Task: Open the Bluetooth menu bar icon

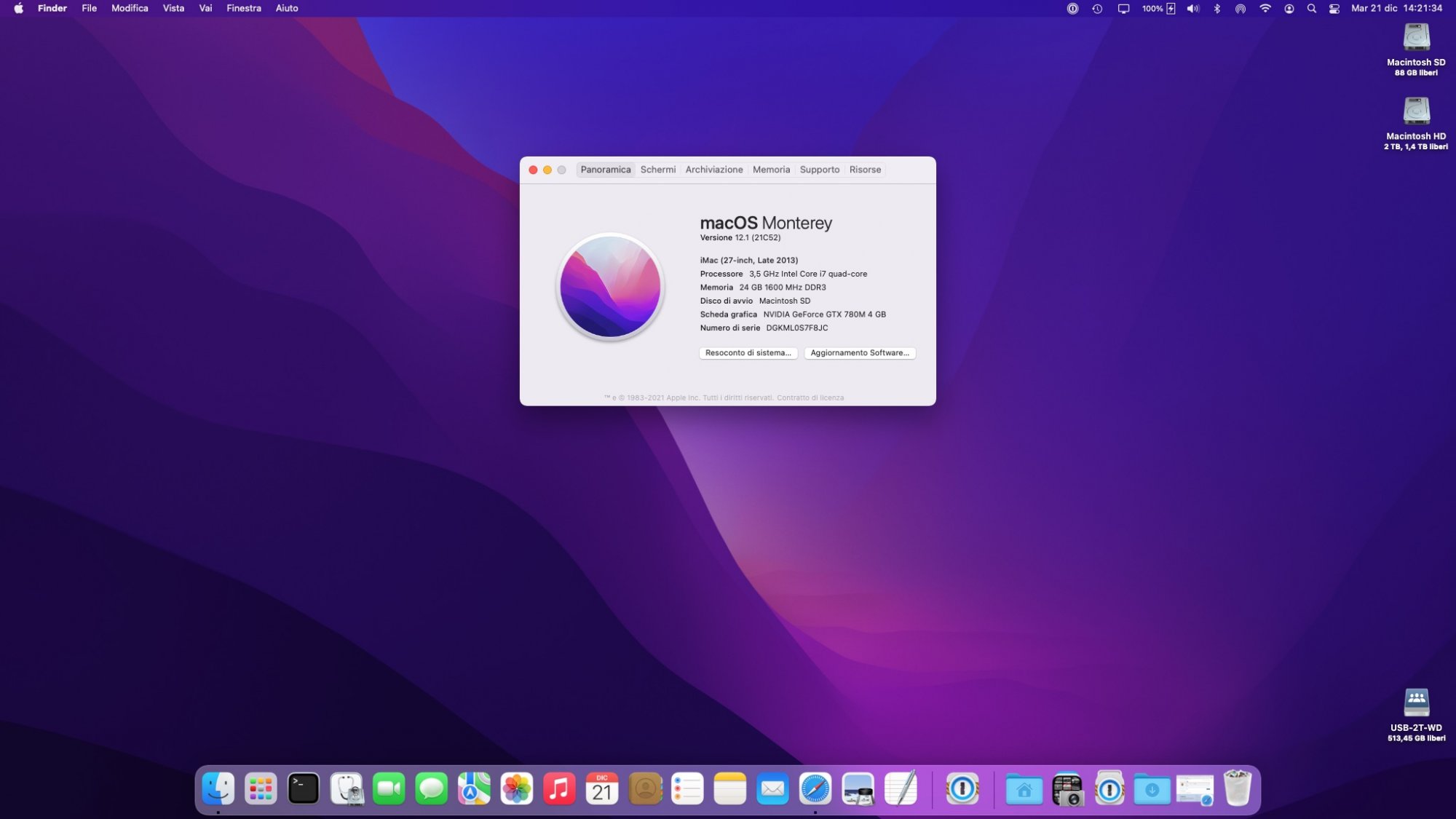Action: point(1216,9)
